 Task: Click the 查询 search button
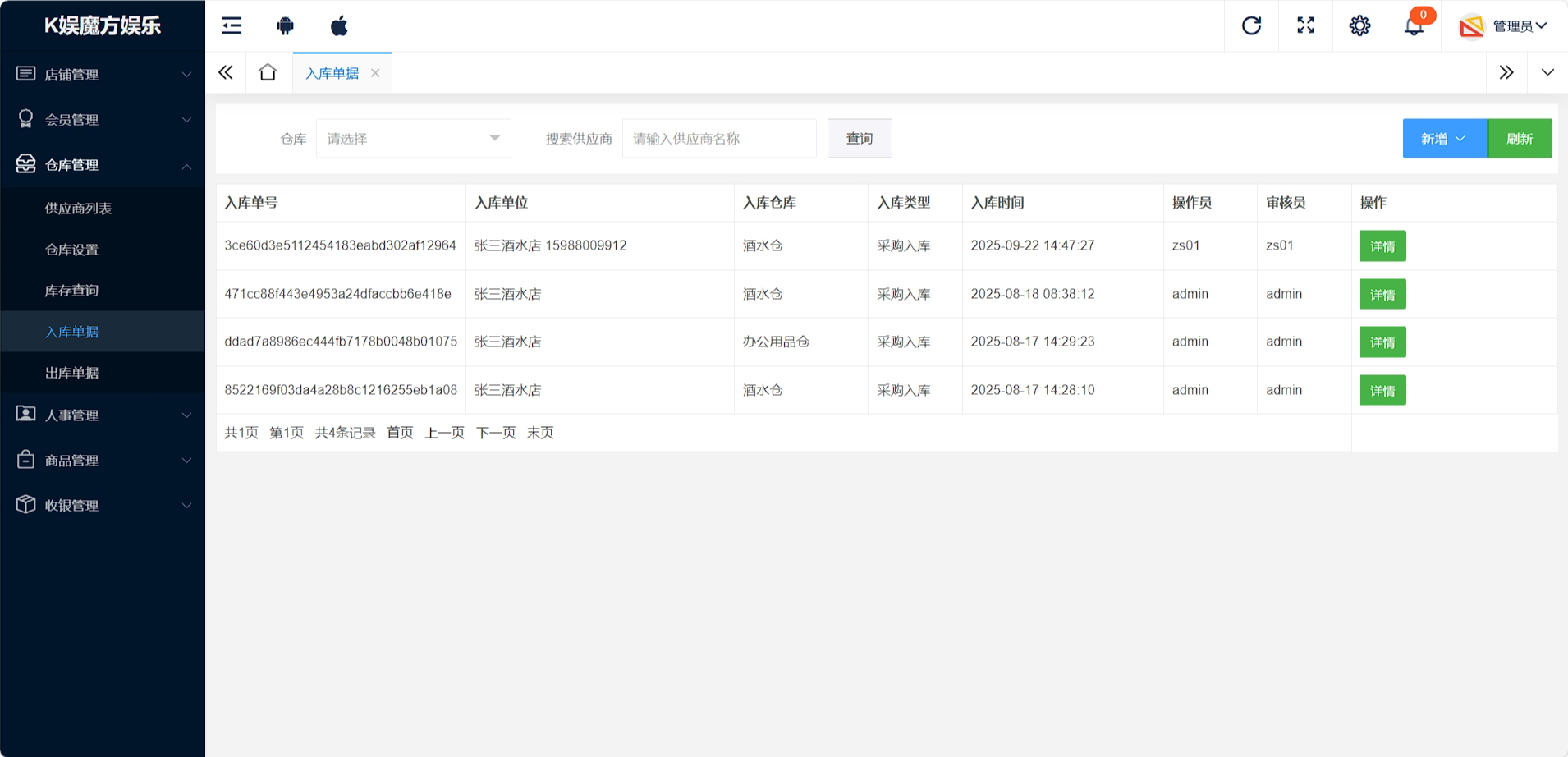click(x=859, y=139)
